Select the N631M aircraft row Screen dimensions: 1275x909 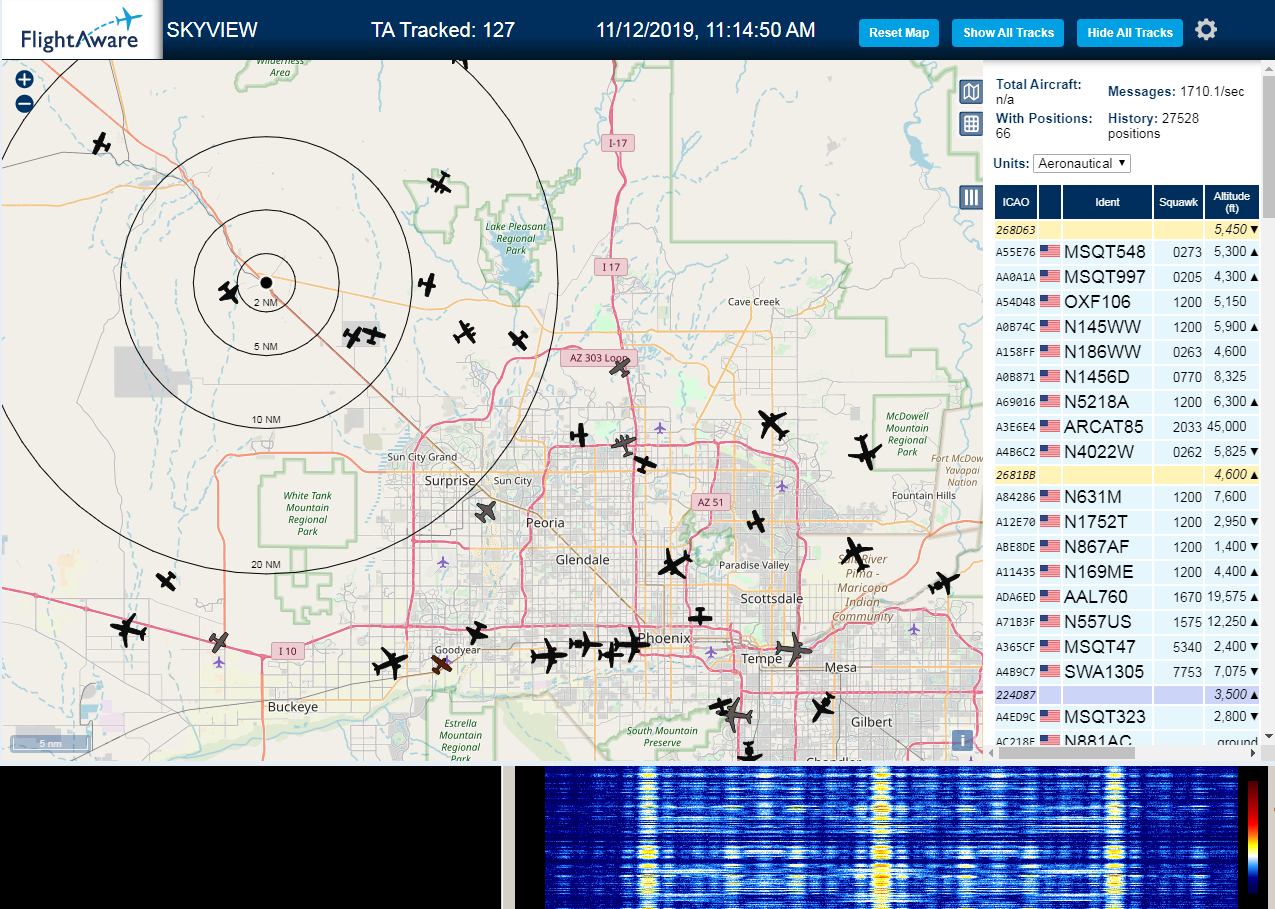click(1127, 497)
